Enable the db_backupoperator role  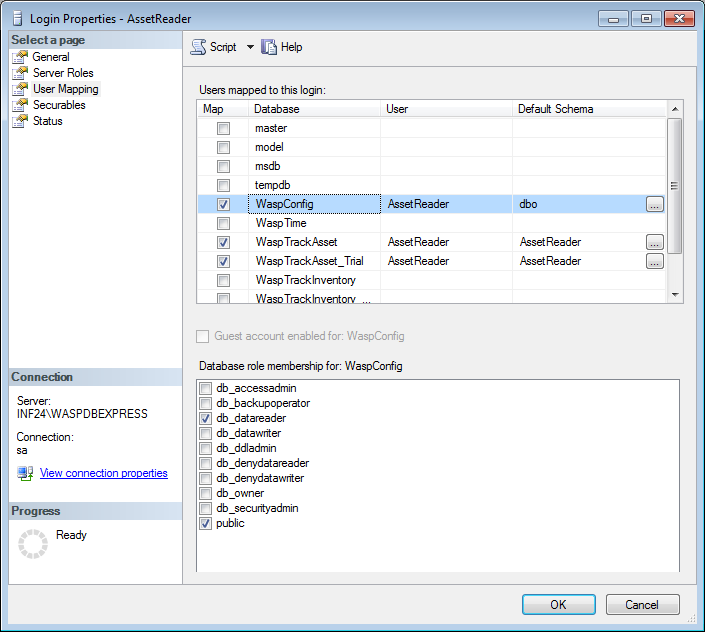(205, 403)
